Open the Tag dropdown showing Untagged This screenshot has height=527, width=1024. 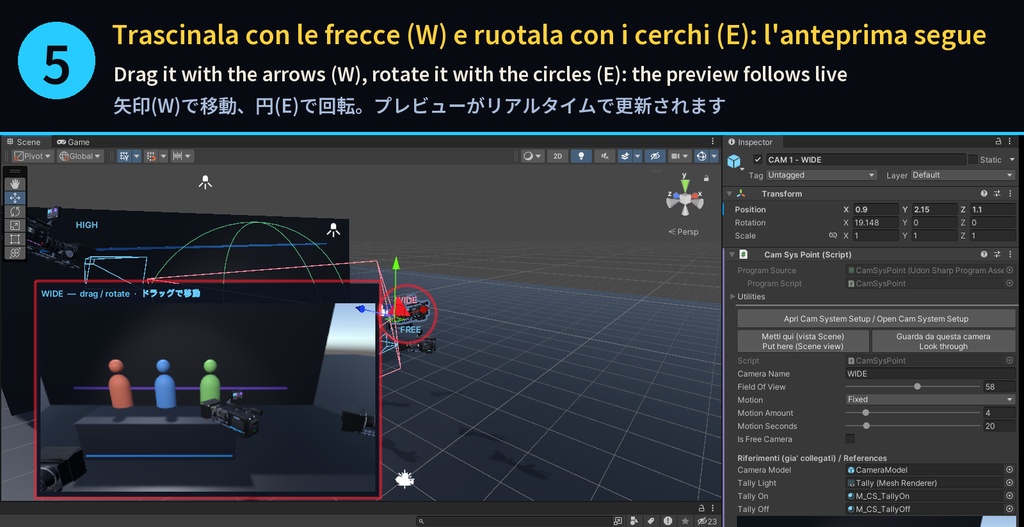point(822,175)
